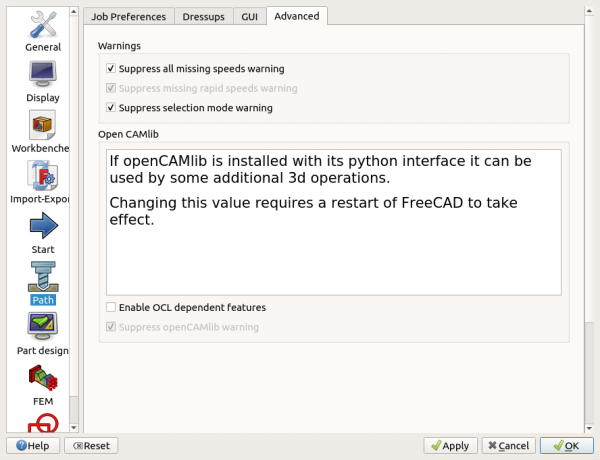Click the "Open CAMlib" group label

128,134
